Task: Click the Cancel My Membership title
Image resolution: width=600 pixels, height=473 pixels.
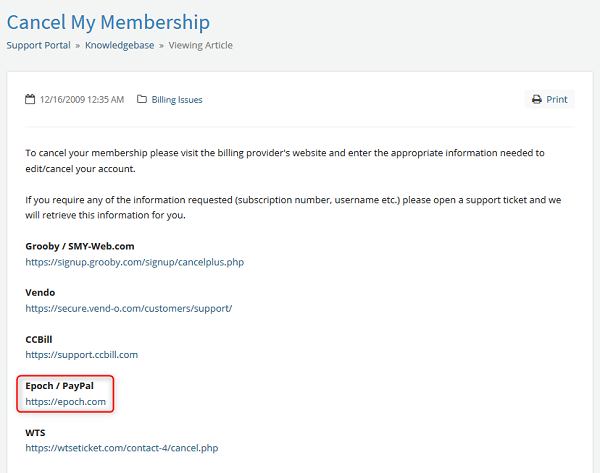Action: point(108,22)
